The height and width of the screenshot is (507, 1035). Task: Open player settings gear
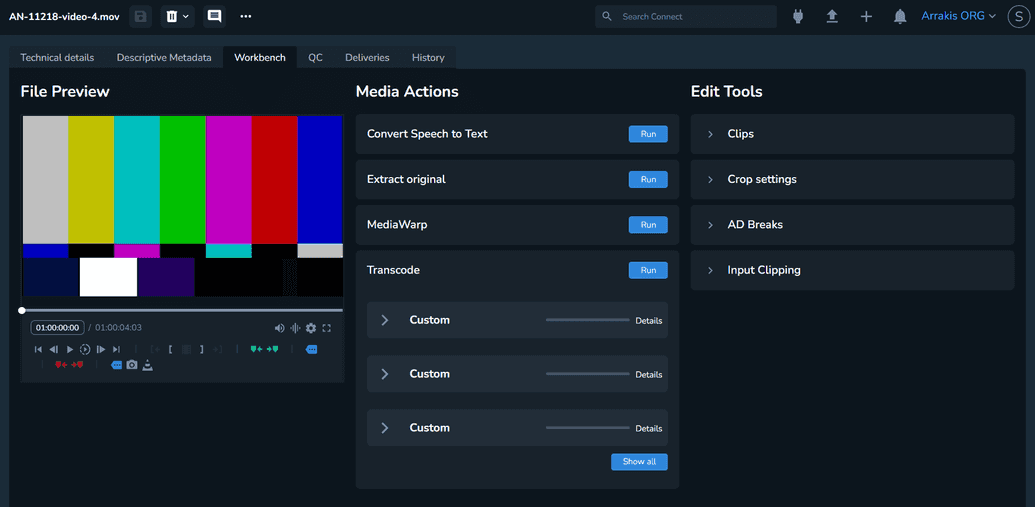311,328
